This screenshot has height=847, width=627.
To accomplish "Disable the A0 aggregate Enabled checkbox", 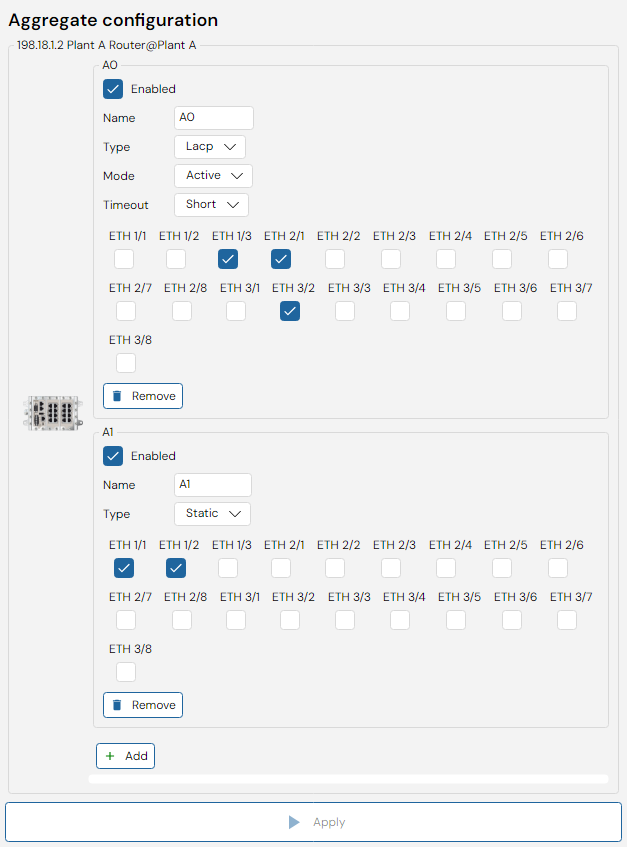I will (113, 89).
